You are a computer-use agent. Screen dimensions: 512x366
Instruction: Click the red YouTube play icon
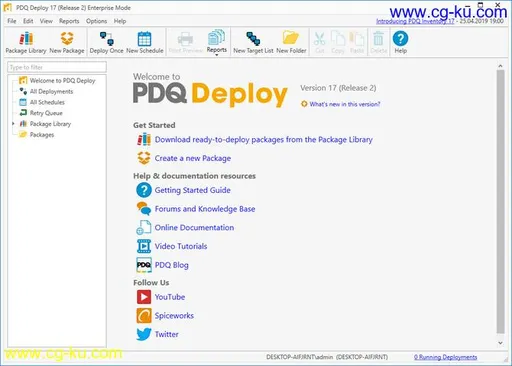144,297
